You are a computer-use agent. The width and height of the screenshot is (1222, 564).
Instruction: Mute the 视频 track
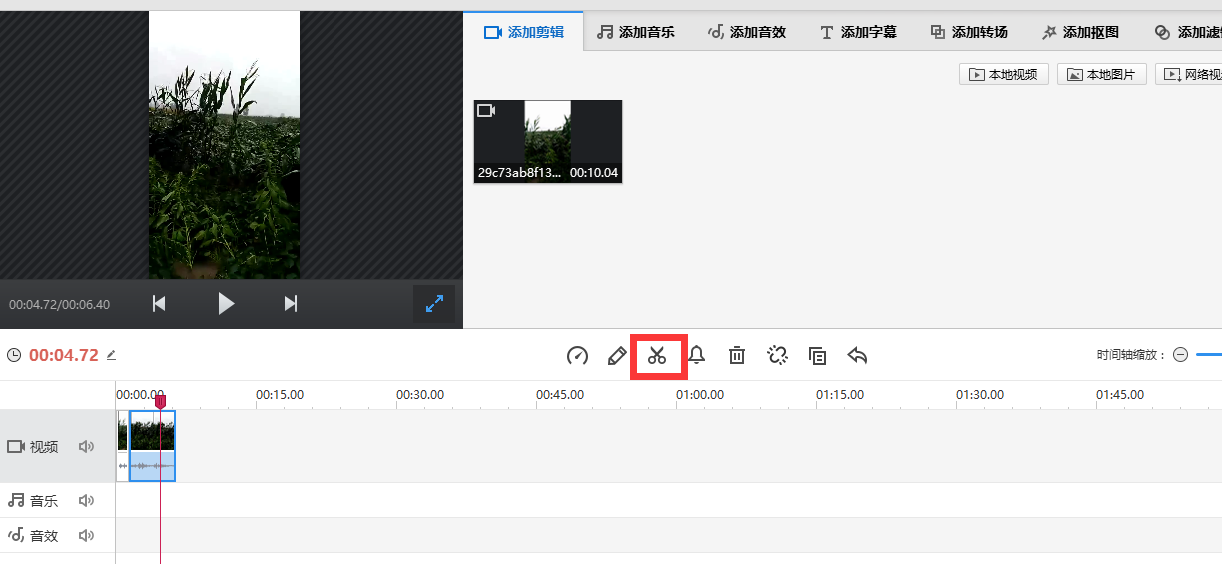[87, 447]
